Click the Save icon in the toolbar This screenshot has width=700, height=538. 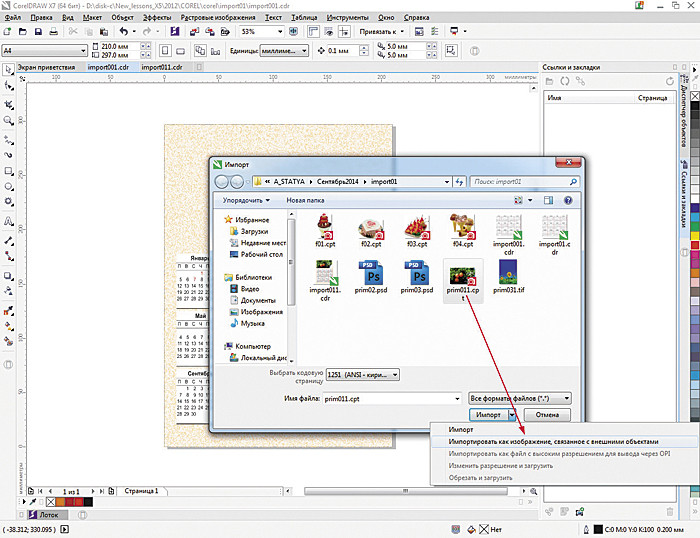click(37, 32)
